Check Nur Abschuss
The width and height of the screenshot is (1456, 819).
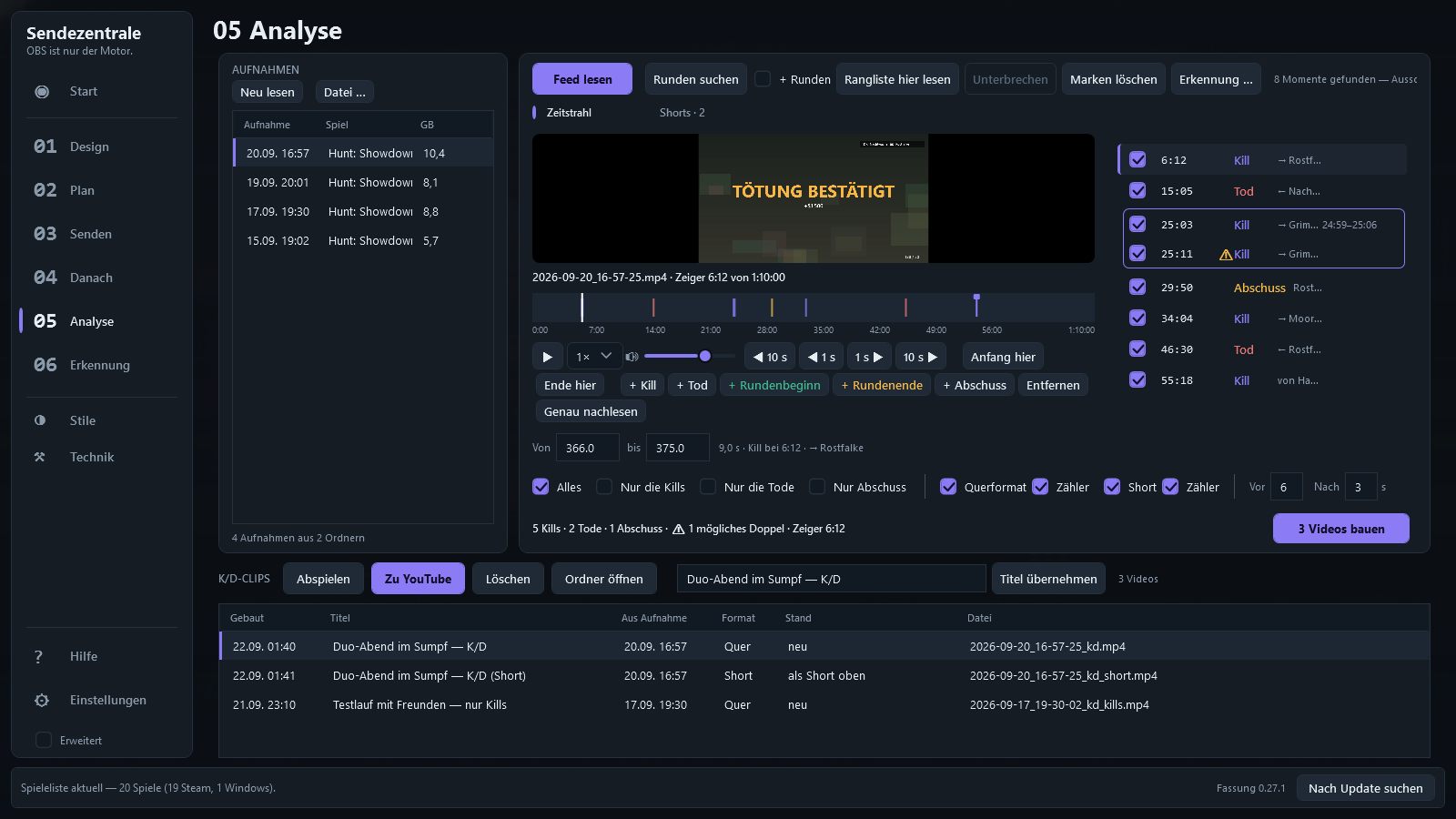(817, 487)
